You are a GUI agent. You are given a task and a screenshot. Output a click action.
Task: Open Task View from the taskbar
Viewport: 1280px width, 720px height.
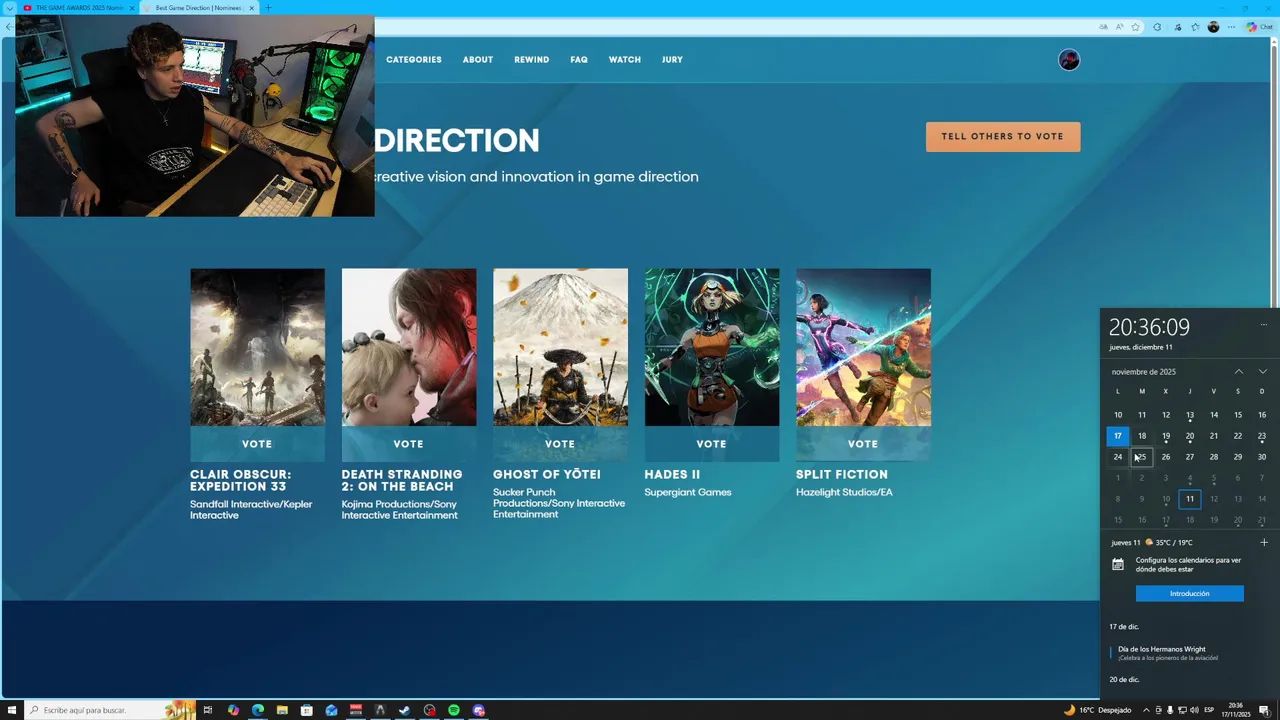click(208, 710)
